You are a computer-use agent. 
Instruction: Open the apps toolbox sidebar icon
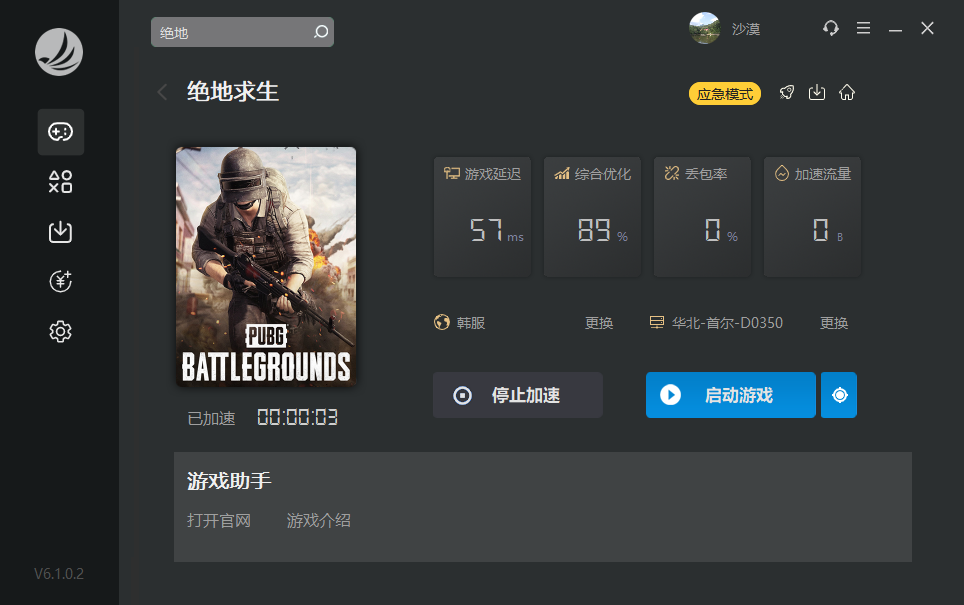pyautogui.click(x=60, y=182)
